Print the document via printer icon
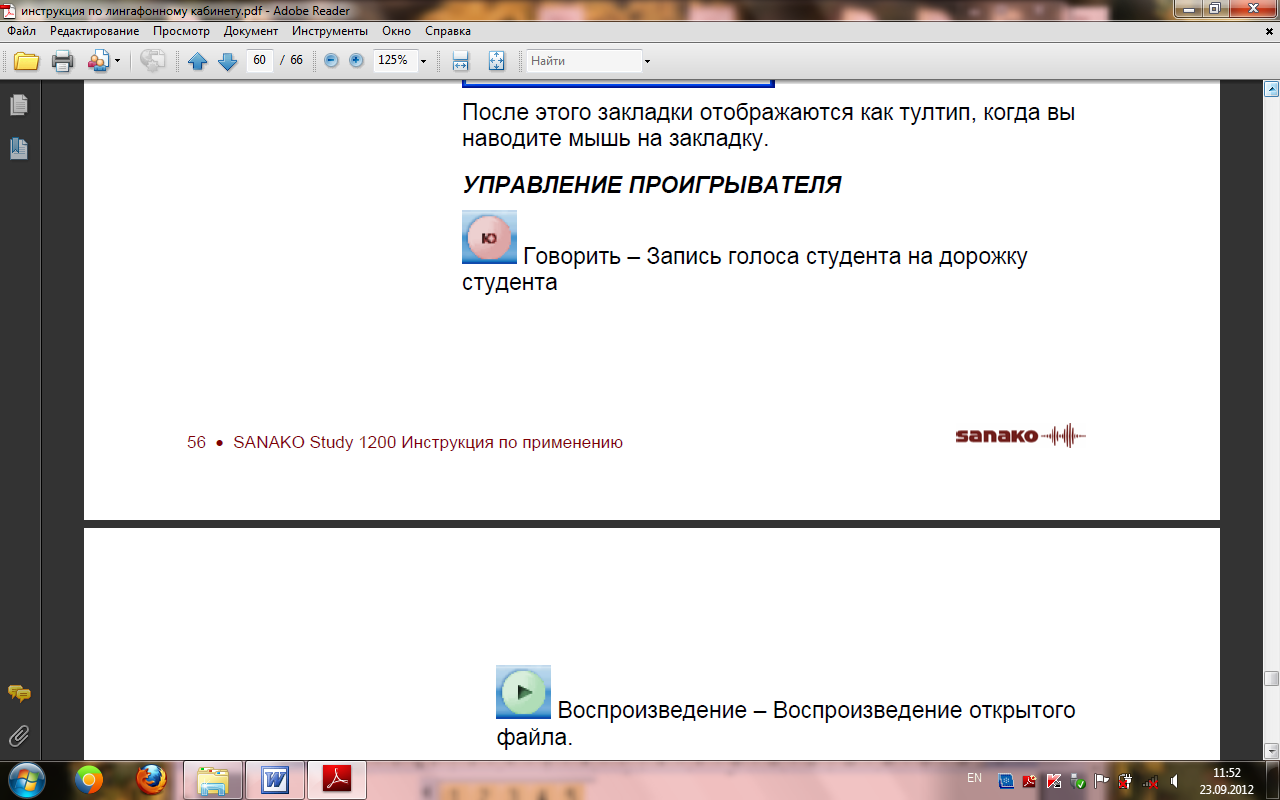1280x800 pixels. pos(62,61)
